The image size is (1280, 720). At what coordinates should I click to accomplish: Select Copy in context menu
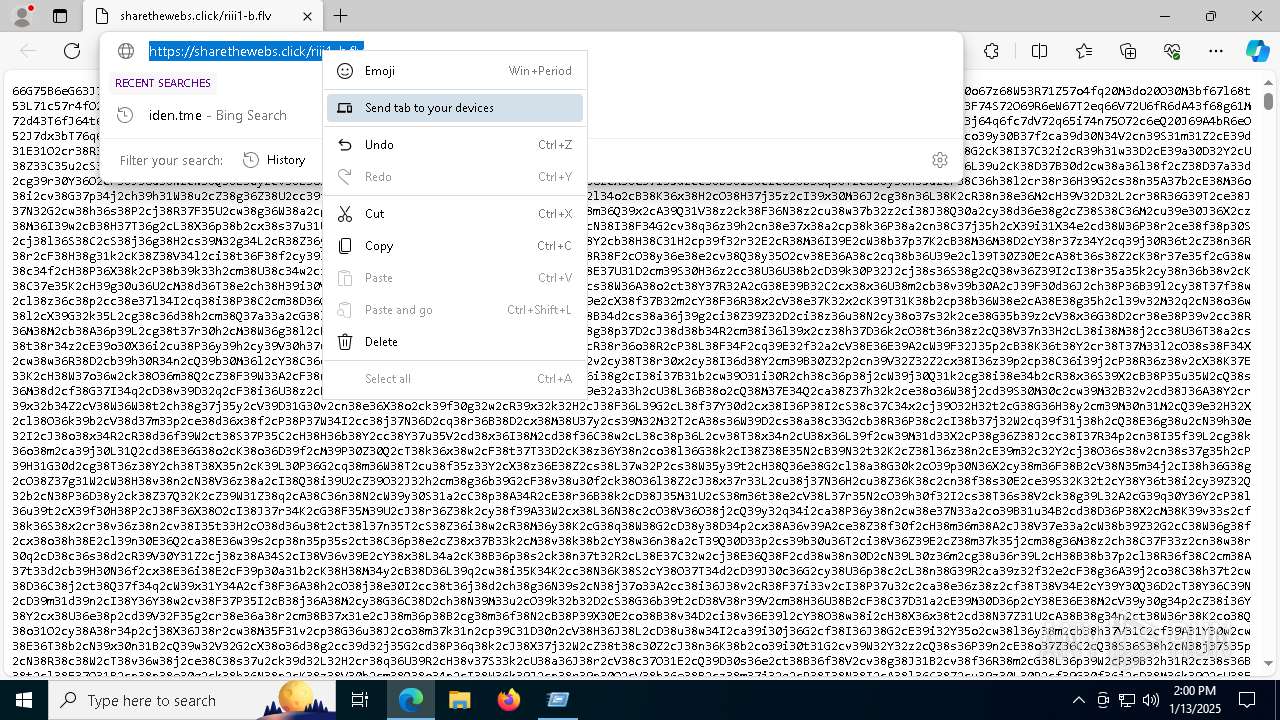(x=455, y=246)
